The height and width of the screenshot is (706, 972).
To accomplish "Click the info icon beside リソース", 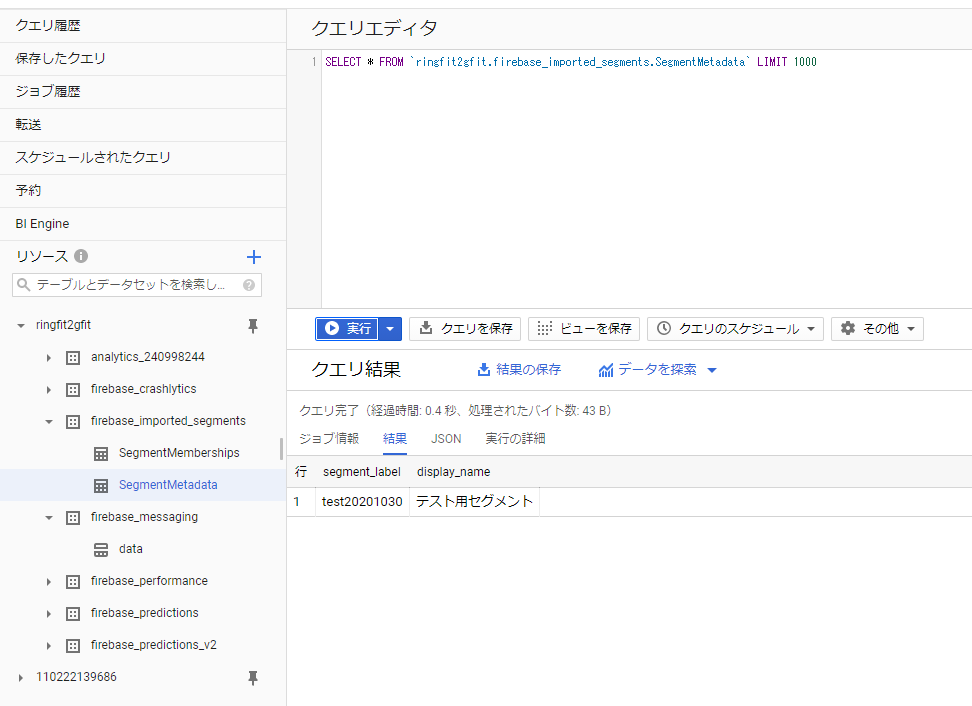I will tap(81, 256).
